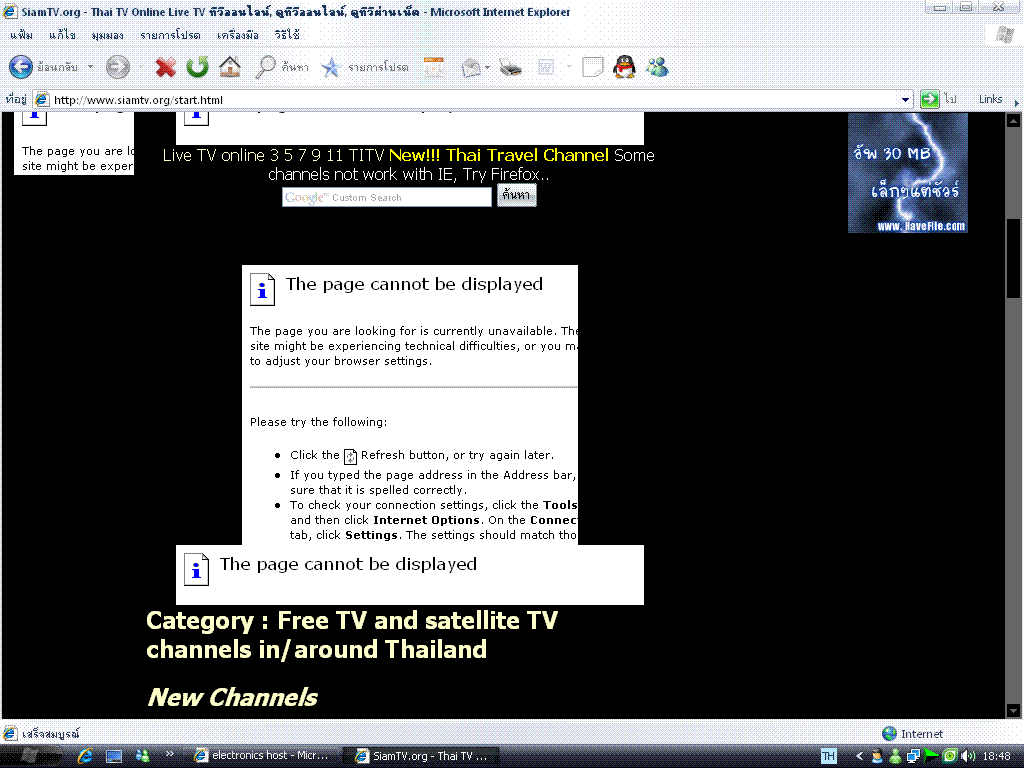Open the volume speaker tray icon

(x=968, y=756)
